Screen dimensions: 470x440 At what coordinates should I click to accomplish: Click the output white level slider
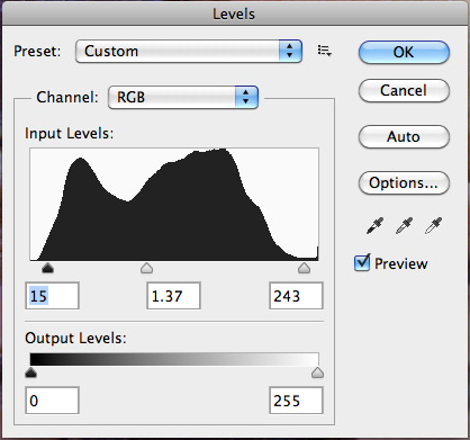pos(318,372)
